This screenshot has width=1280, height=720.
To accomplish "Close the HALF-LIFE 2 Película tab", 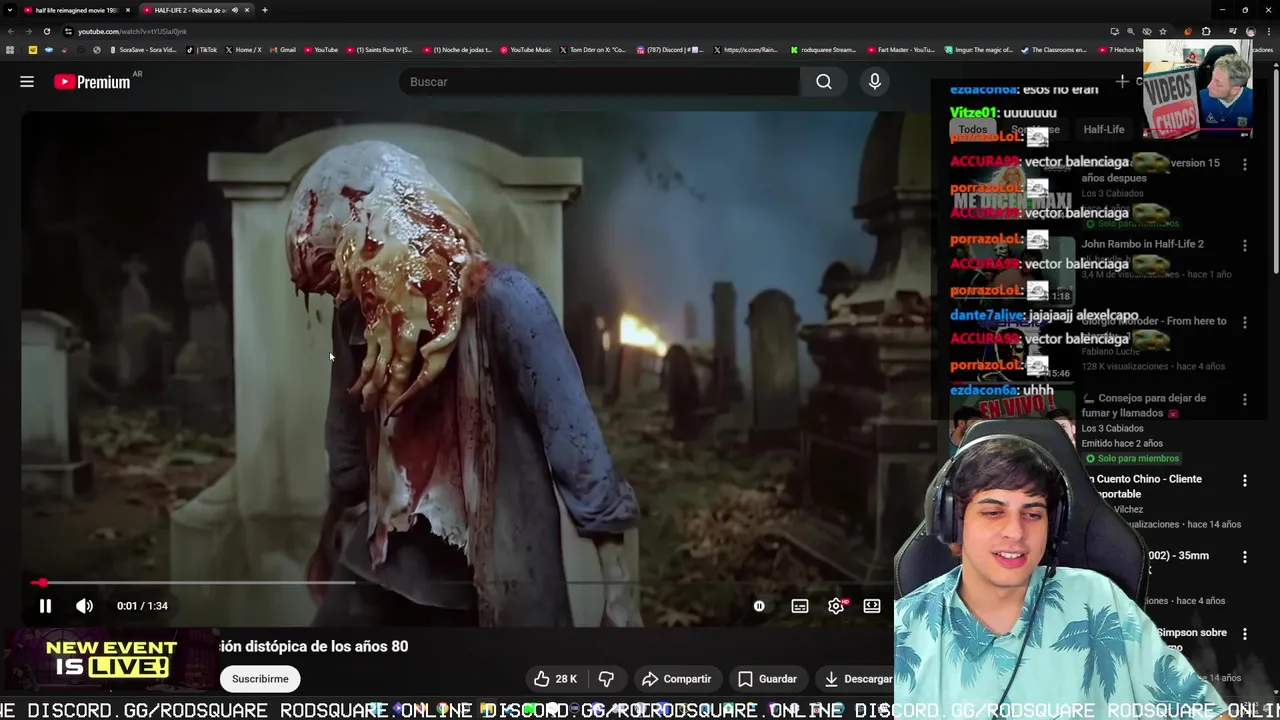I will click(x=247, y=10).
